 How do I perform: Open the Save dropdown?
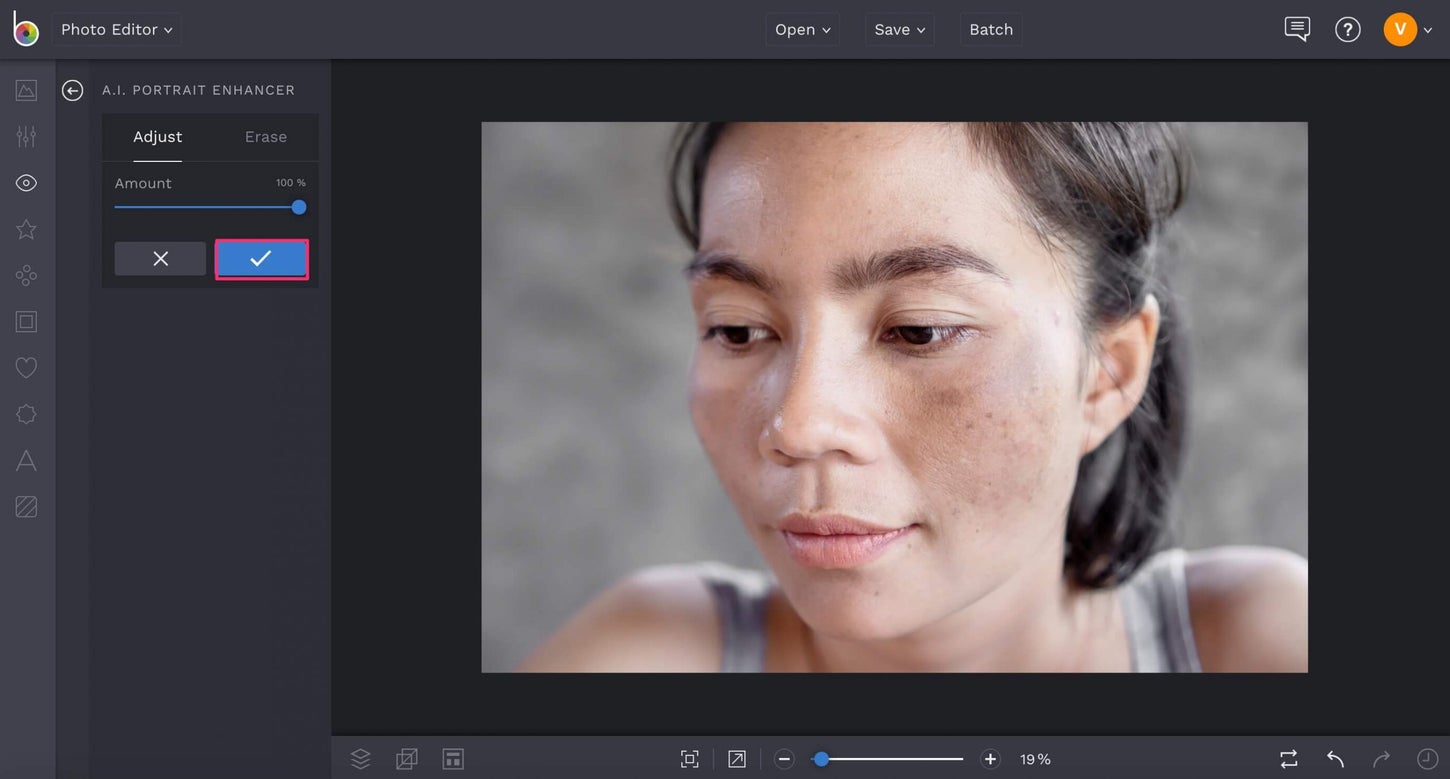pyautogui.click(x=898, y=28)
